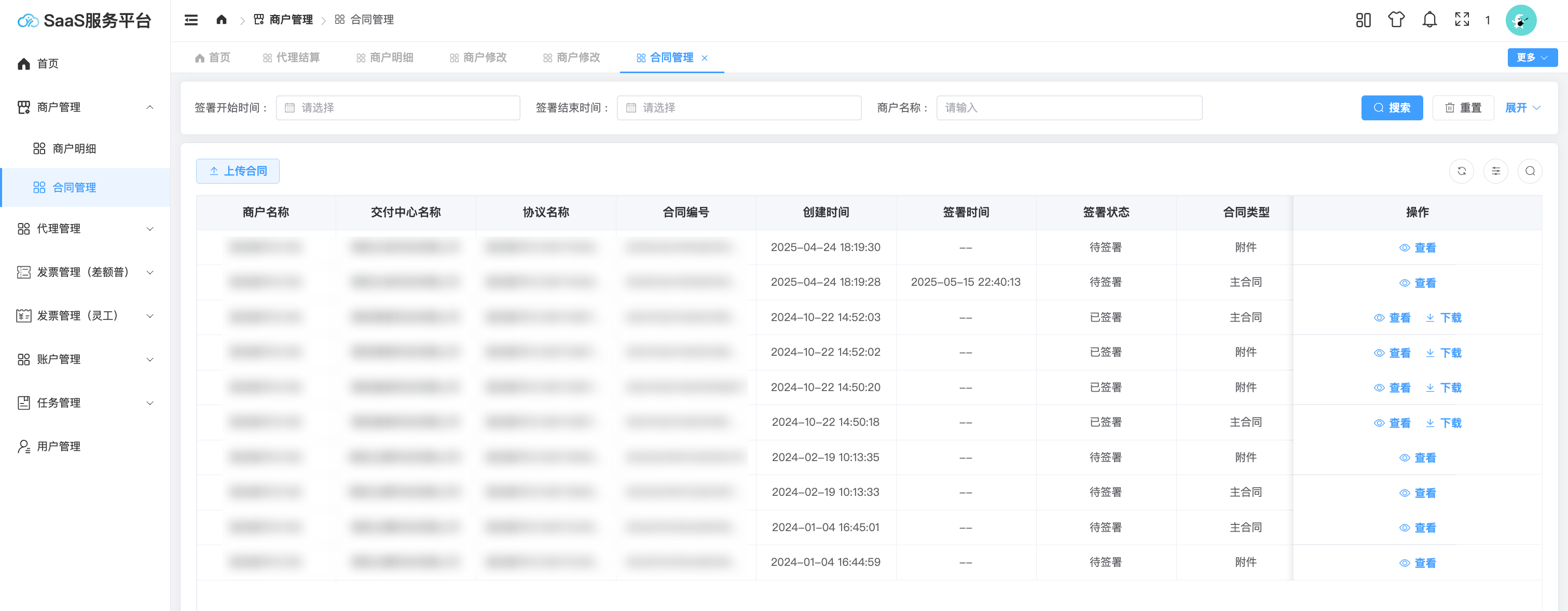The height and width of the screenshot is (611, 1568).
Task: Open the 签署开始时间 date picker
Action: click(397, 108)
